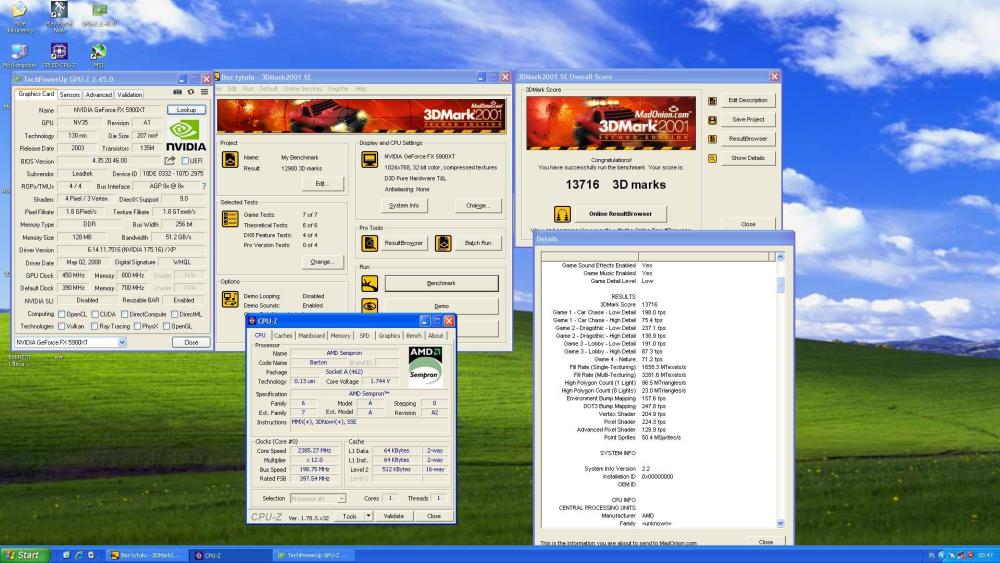Viewport: 1000px width, 563px height.
Task: Click the Validate button in CPU-Z
Action: pyautogui.click(x=393, y=516)
